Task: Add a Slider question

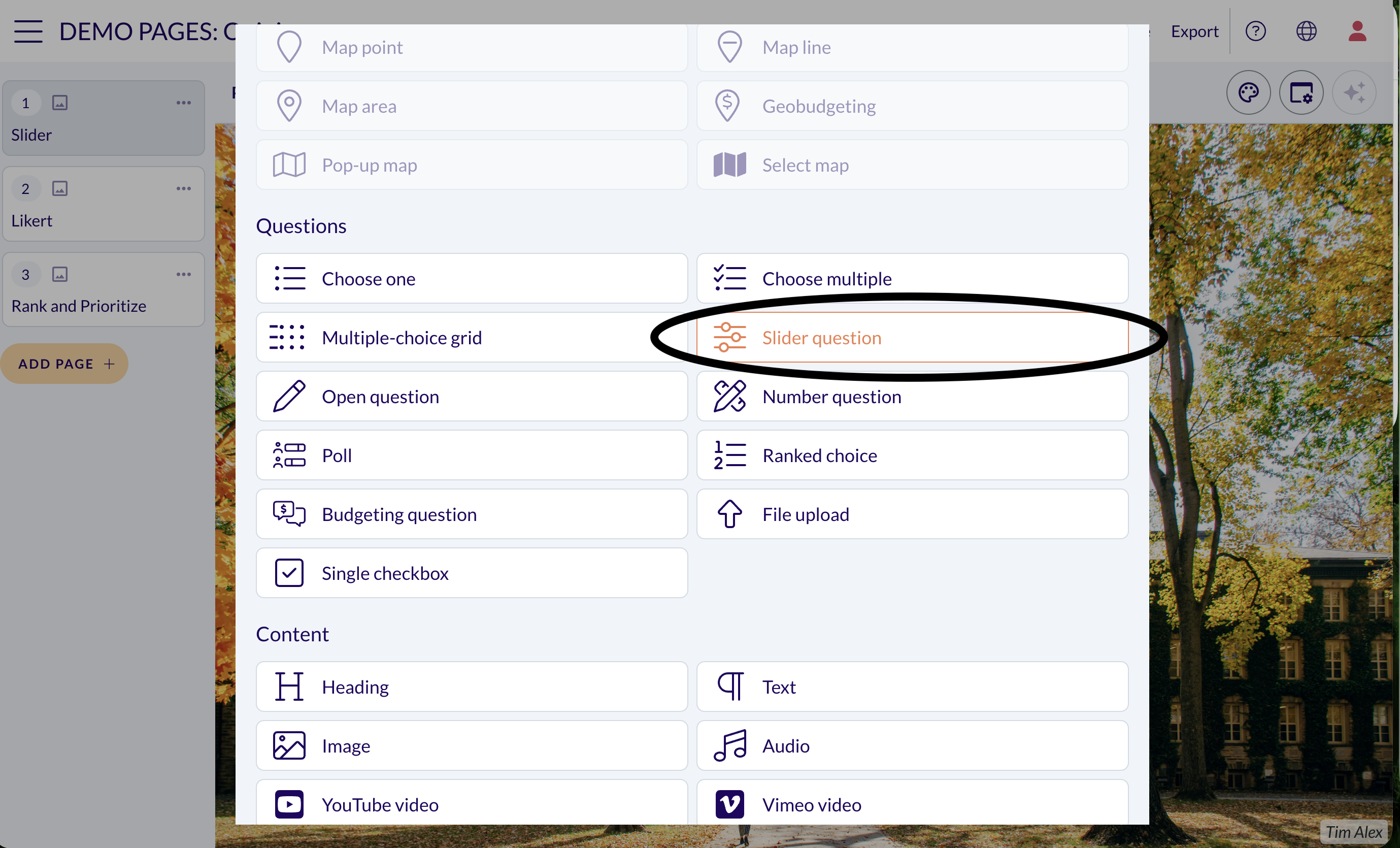Action: coord(912,338)
